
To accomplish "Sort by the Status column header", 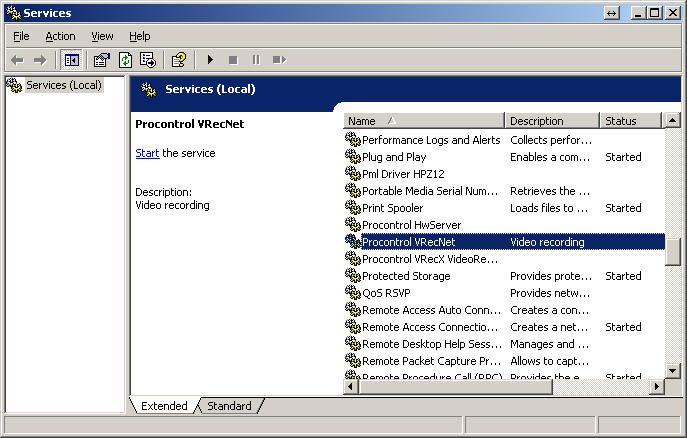I will (630, 121).
